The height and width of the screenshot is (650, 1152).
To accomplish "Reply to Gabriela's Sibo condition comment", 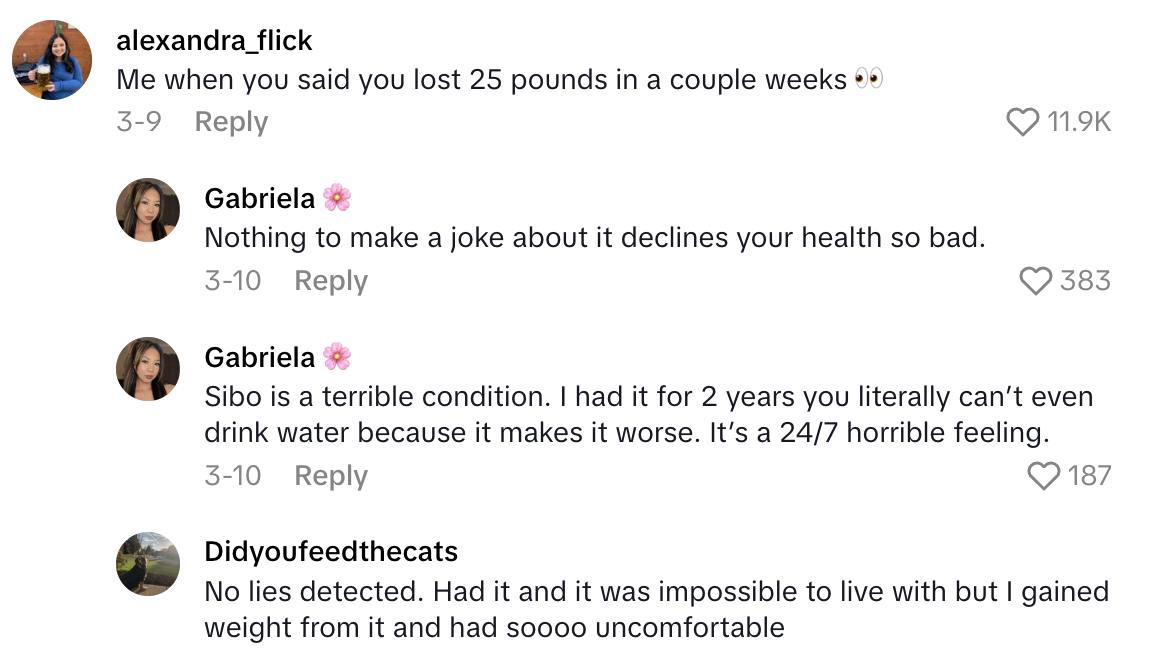I will tap(331, 476).
